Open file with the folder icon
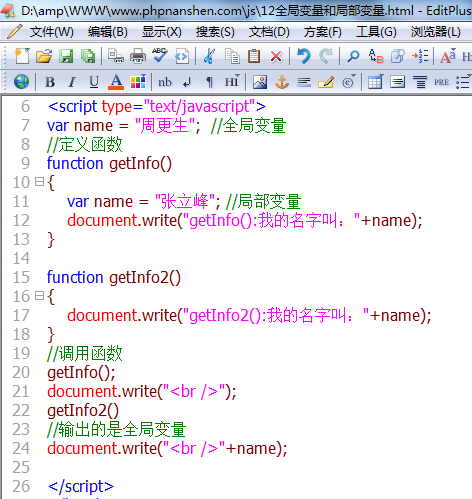The width and height of the screenshot is (472, 499). 44,56
